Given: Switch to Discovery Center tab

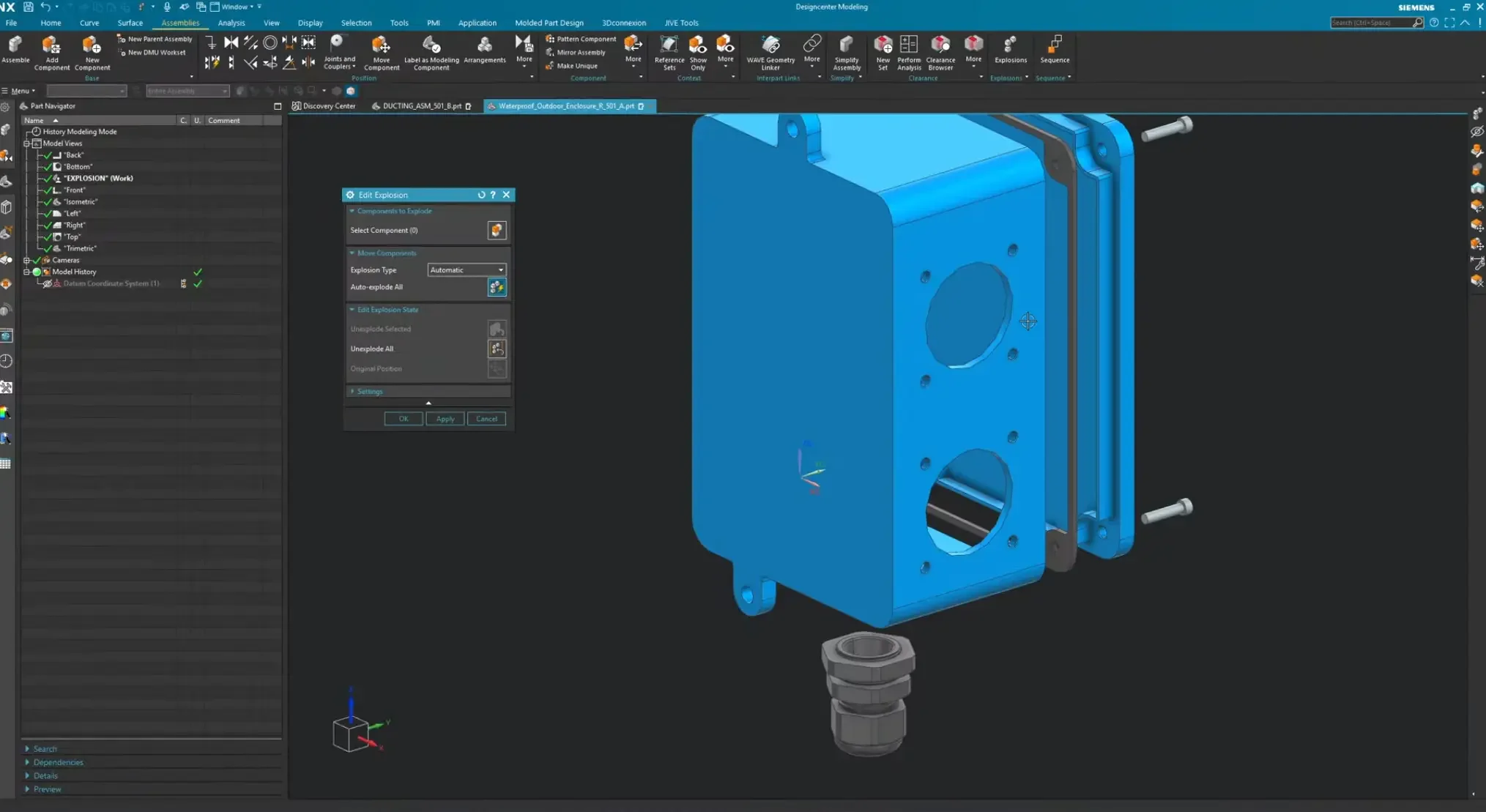Looking at the screenshot, I should (x=324, y=106).
